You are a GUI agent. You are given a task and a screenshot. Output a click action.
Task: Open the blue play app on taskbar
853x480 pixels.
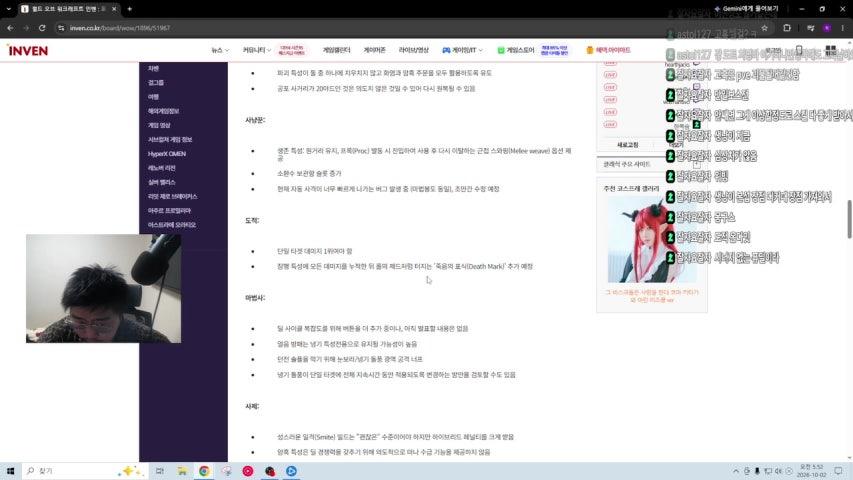tap(291, 471)
